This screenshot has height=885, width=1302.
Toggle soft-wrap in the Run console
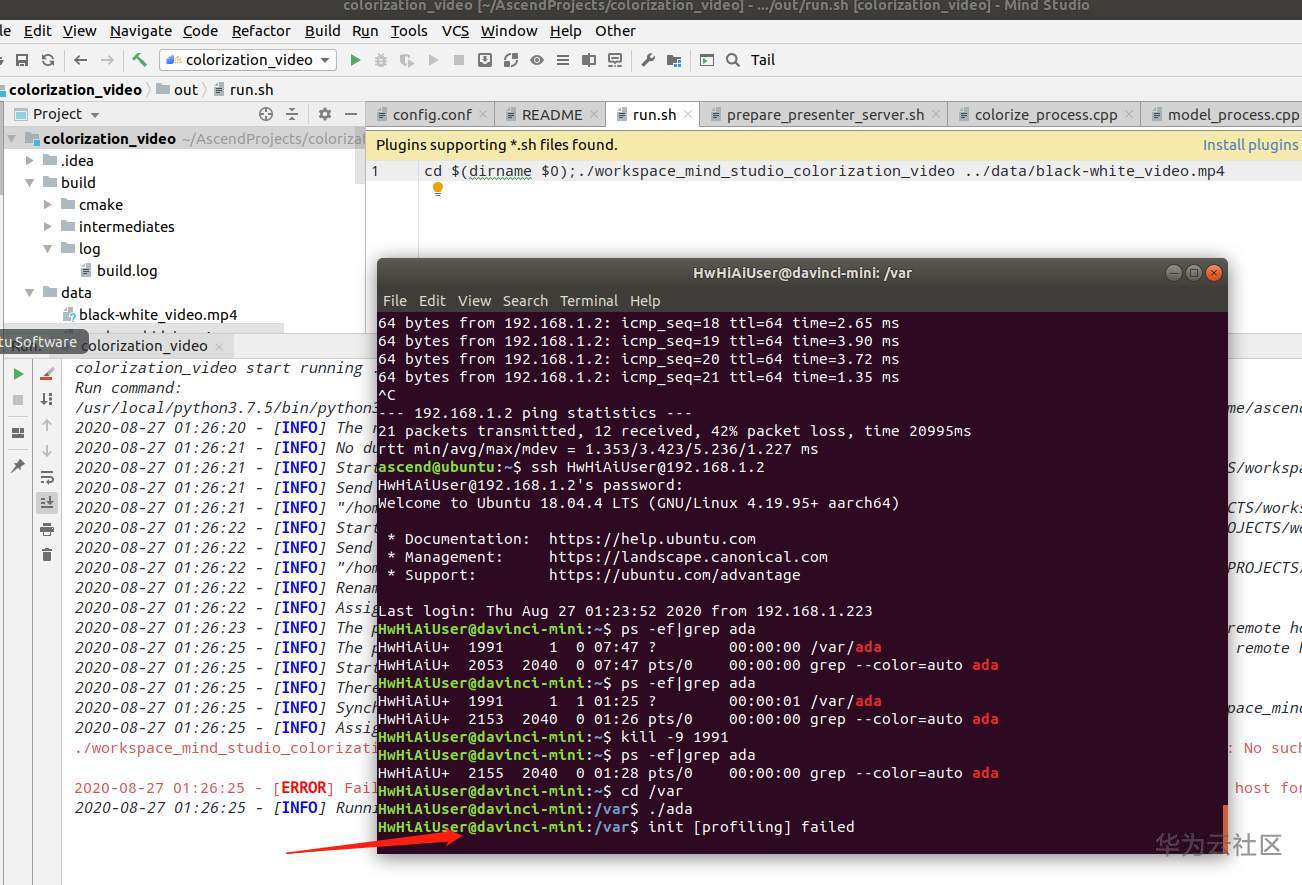click(x=47, y=477)
